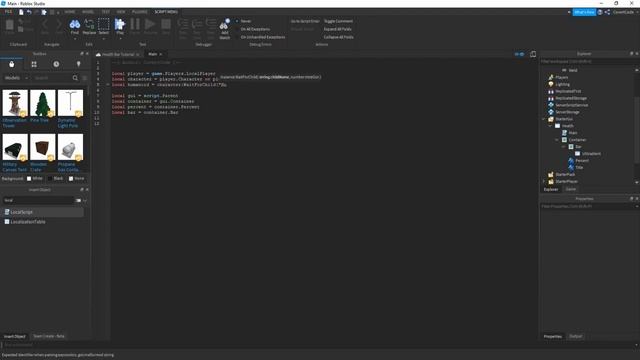
Task: Toggle the switch next to Insert Object search
Action: pyautogui.click(x=78, y=200)
